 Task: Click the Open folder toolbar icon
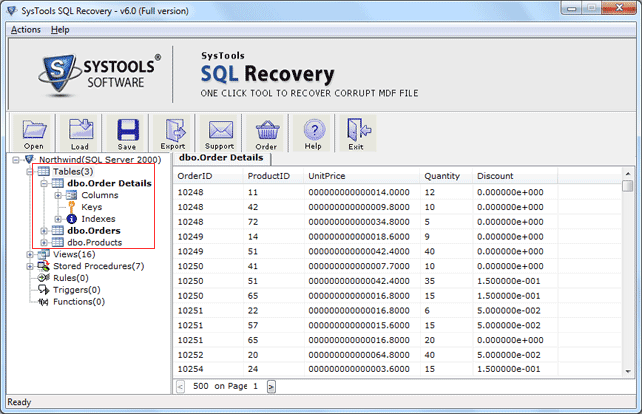coord(33,131)
